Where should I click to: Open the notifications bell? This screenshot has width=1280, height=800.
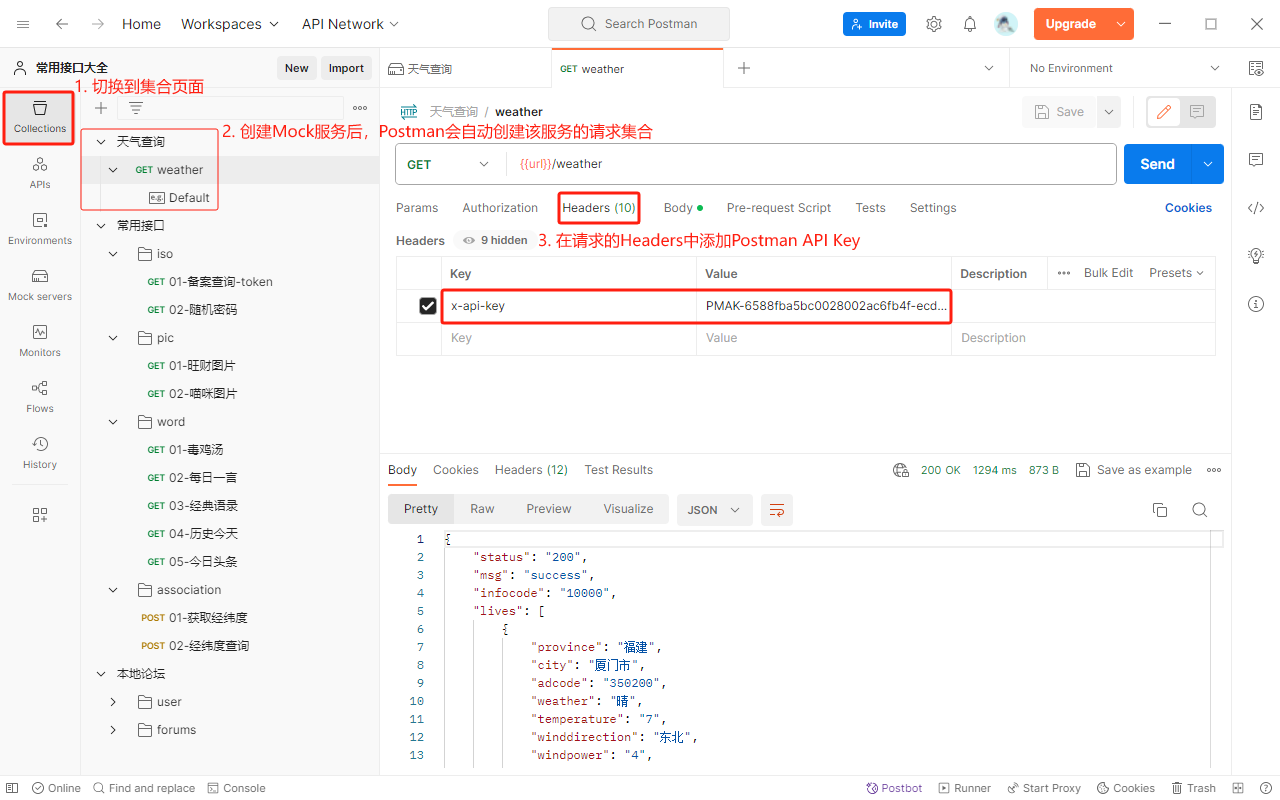970,24
